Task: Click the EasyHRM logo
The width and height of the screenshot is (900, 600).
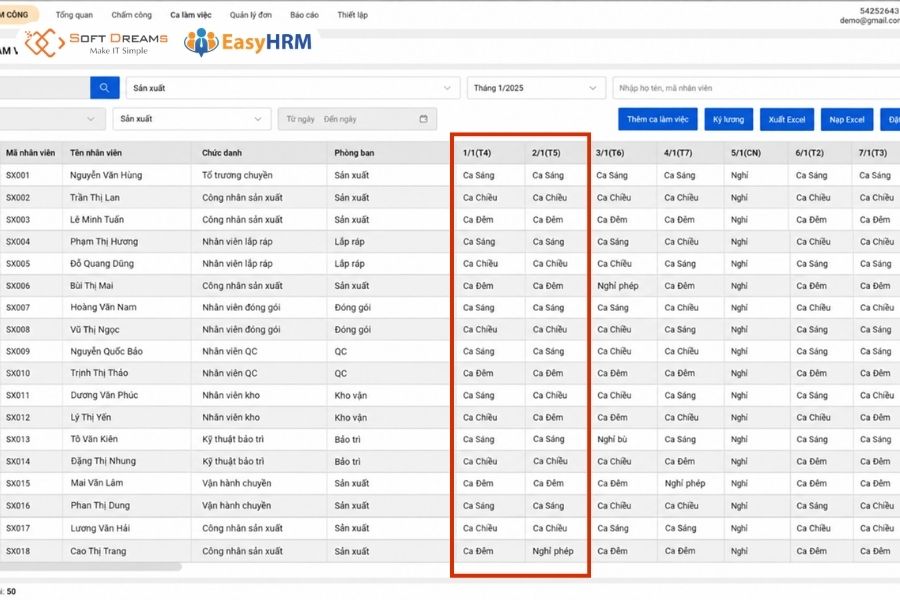Action: tap(248, 42)
